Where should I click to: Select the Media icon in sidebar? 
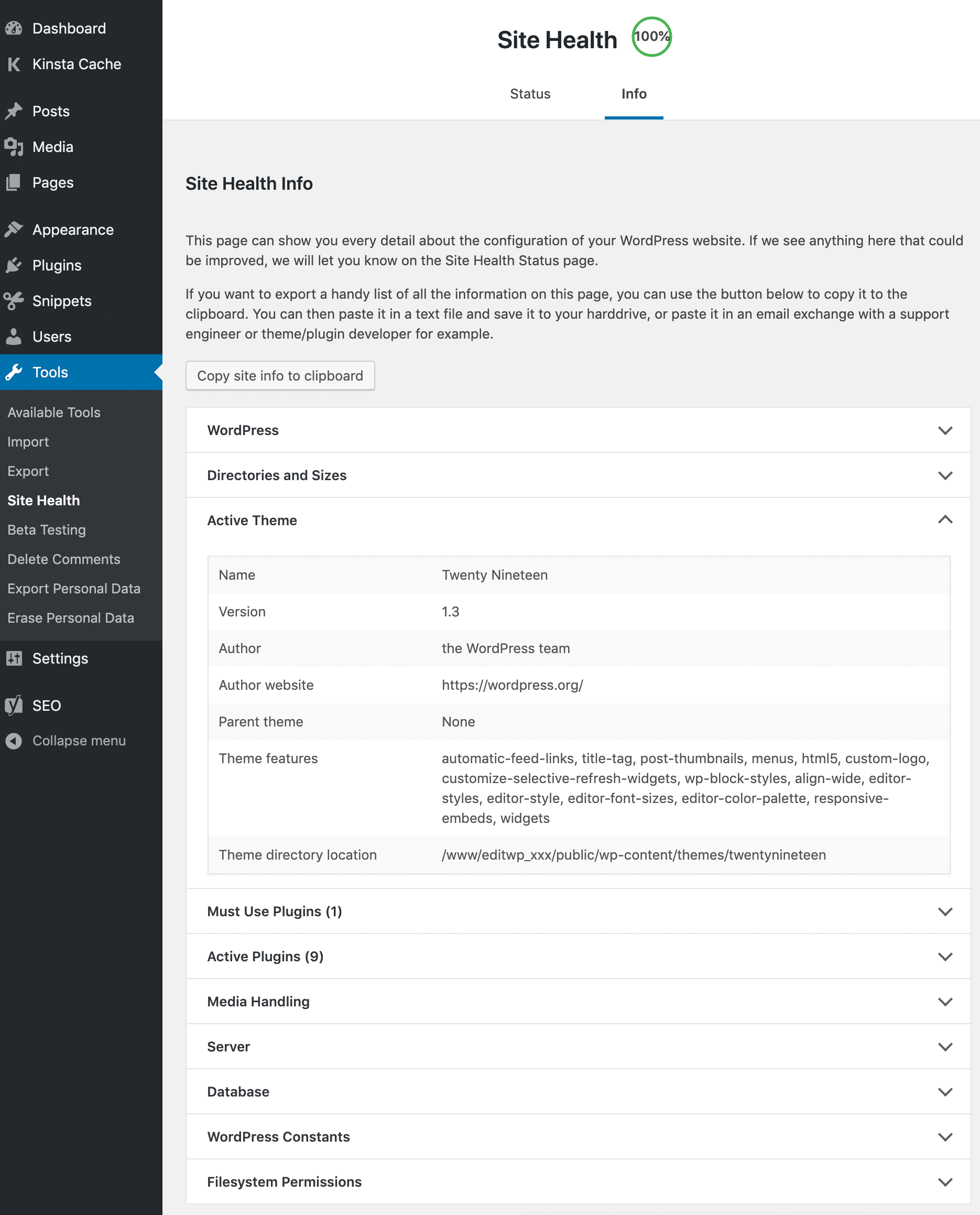[x=14, y=147]
